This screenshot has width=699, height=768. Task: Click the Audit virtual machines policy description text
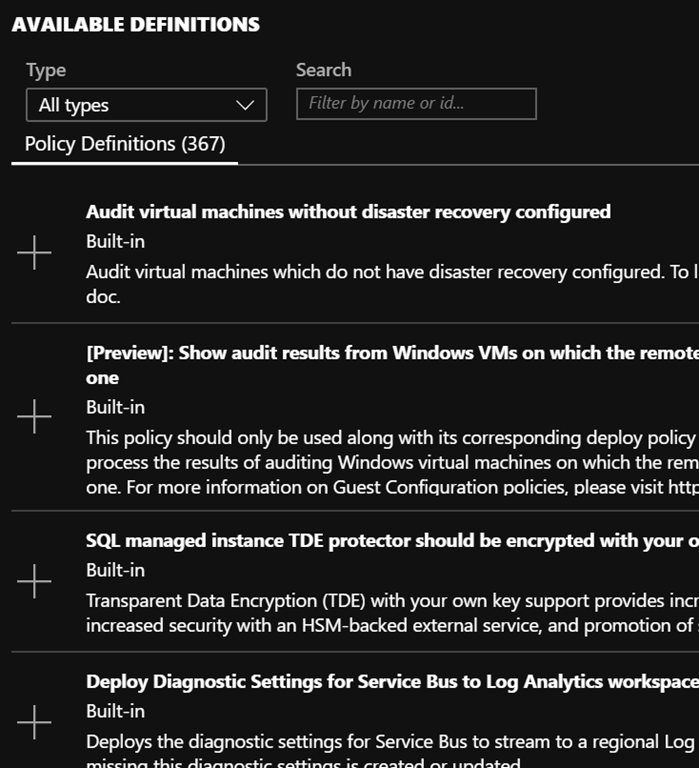point(388,272)
